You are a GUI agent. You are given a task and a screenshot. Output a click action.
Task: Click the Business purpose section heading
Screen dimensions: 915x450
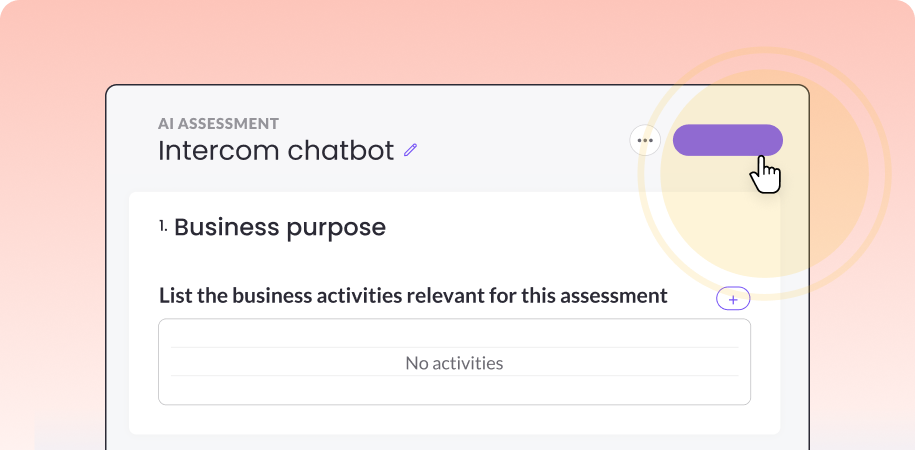tap(280, 228)
